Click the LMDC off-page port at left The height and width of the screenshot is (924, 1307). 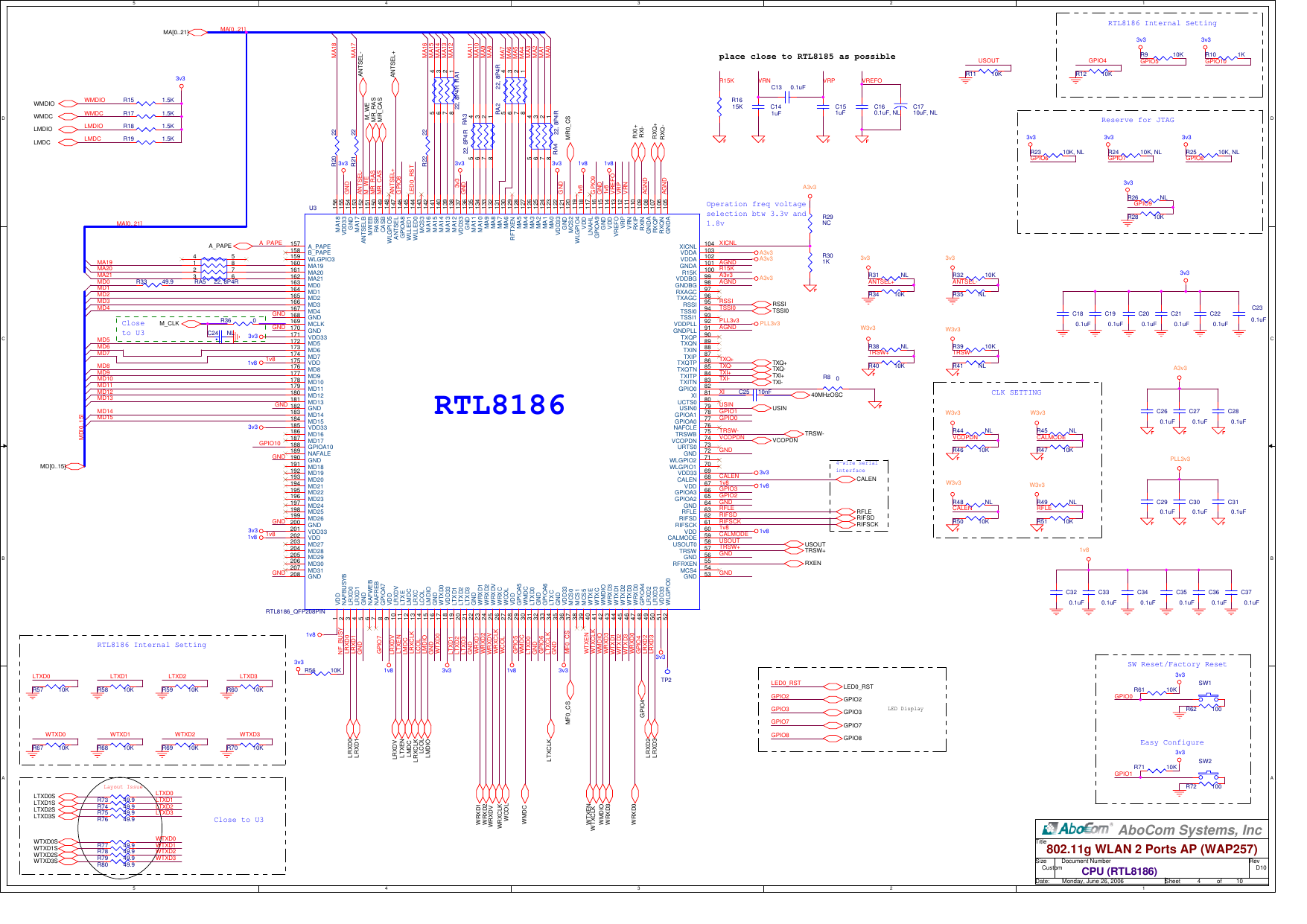click(x=68, y=142)
